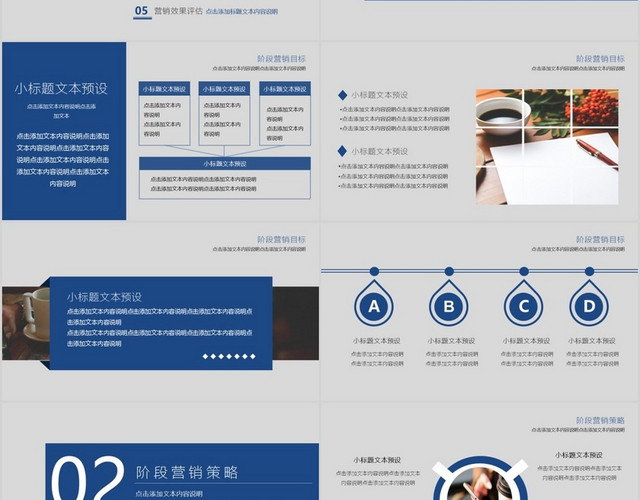Viewport: 640px width, 500px height.
Task: Click 阶段营销目标 title on the ABCD slide
Action: [600, 239]
